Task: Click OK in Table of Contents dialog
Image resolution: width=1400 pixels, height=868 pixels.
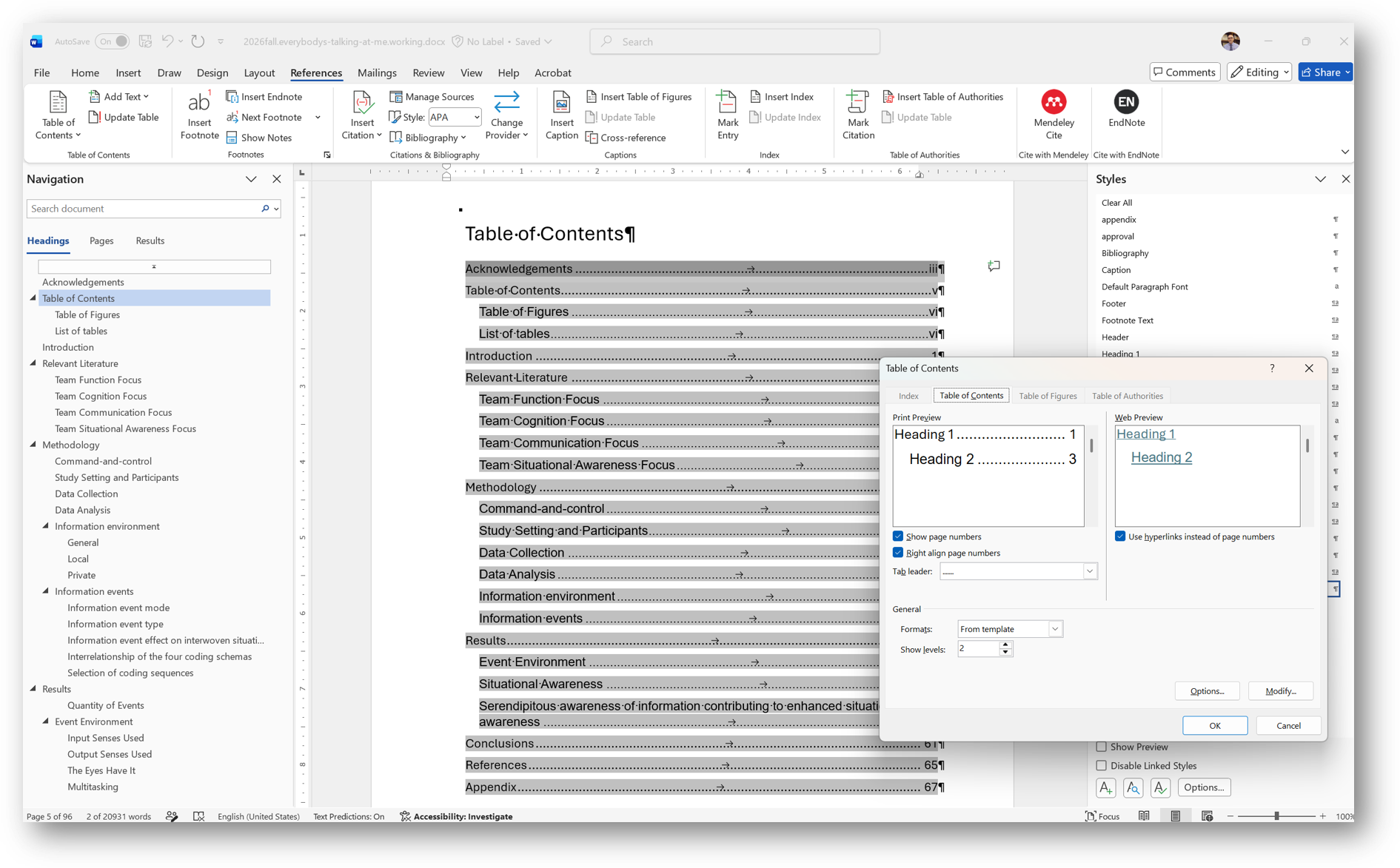Action: (1214, 725)
